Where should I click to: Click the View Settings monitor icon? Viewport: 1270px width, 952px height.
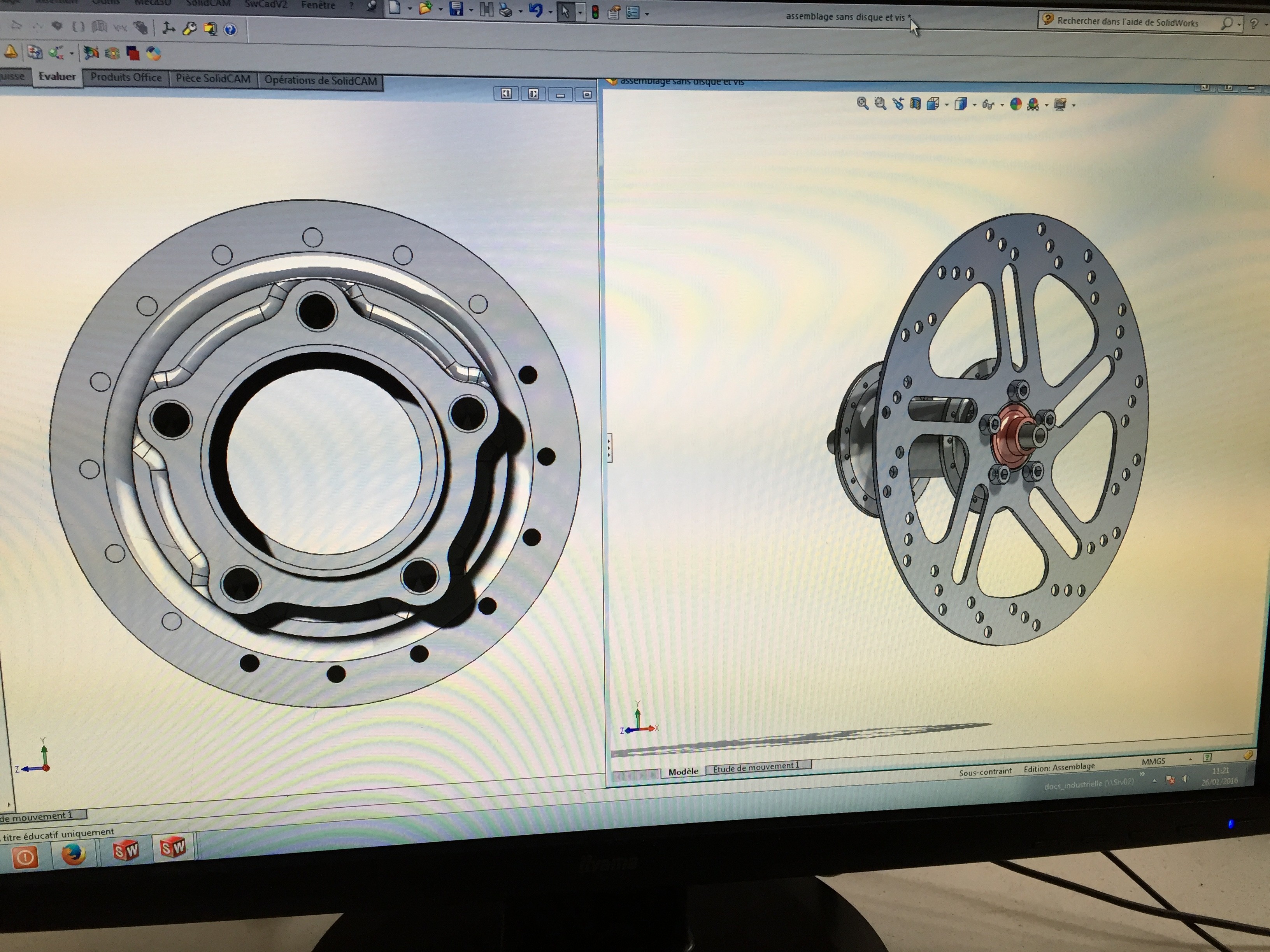[x=1060, y=105]
